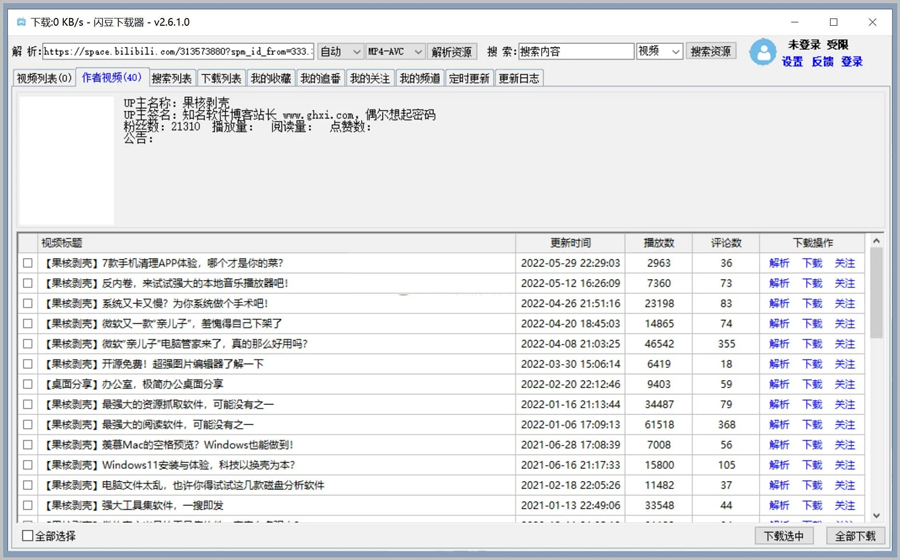Screen dimensions: 900x560
Task: Click 下载 for the 反内卷 video row
Action: coord(812,283)
